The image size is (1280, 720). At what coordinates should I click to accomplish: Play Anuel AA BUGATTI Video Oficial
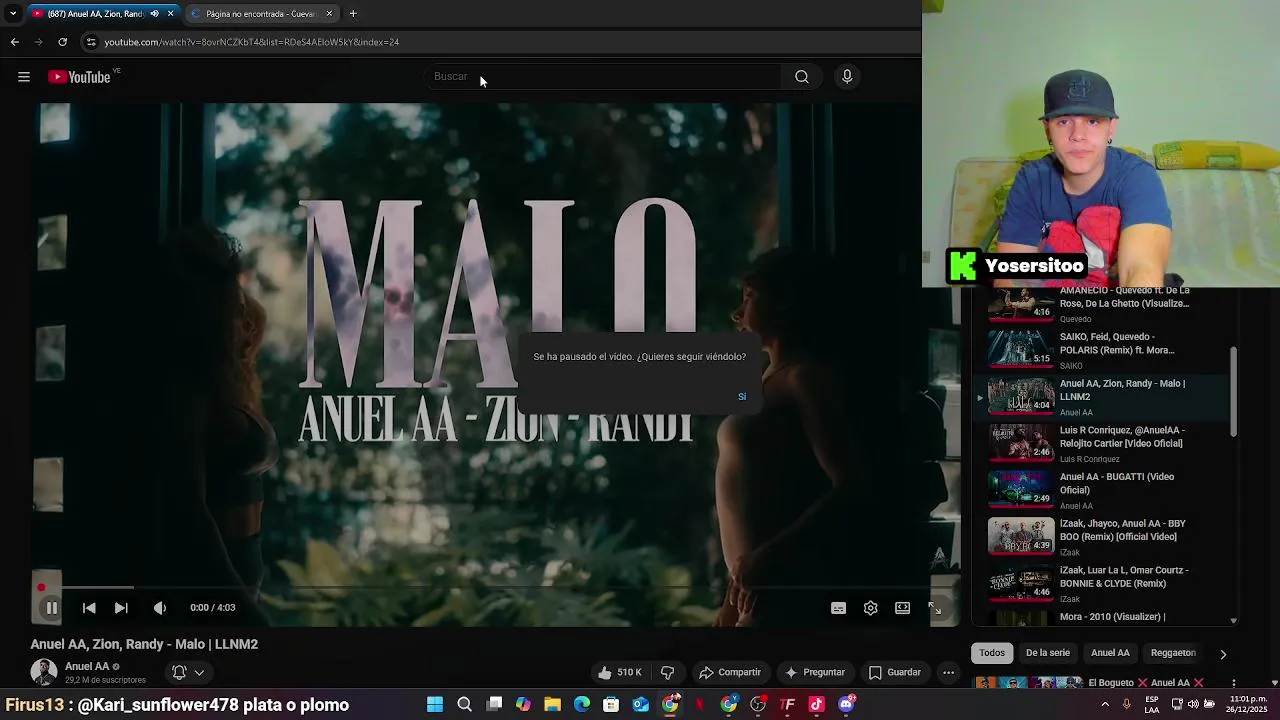(x=1100, y=490)
